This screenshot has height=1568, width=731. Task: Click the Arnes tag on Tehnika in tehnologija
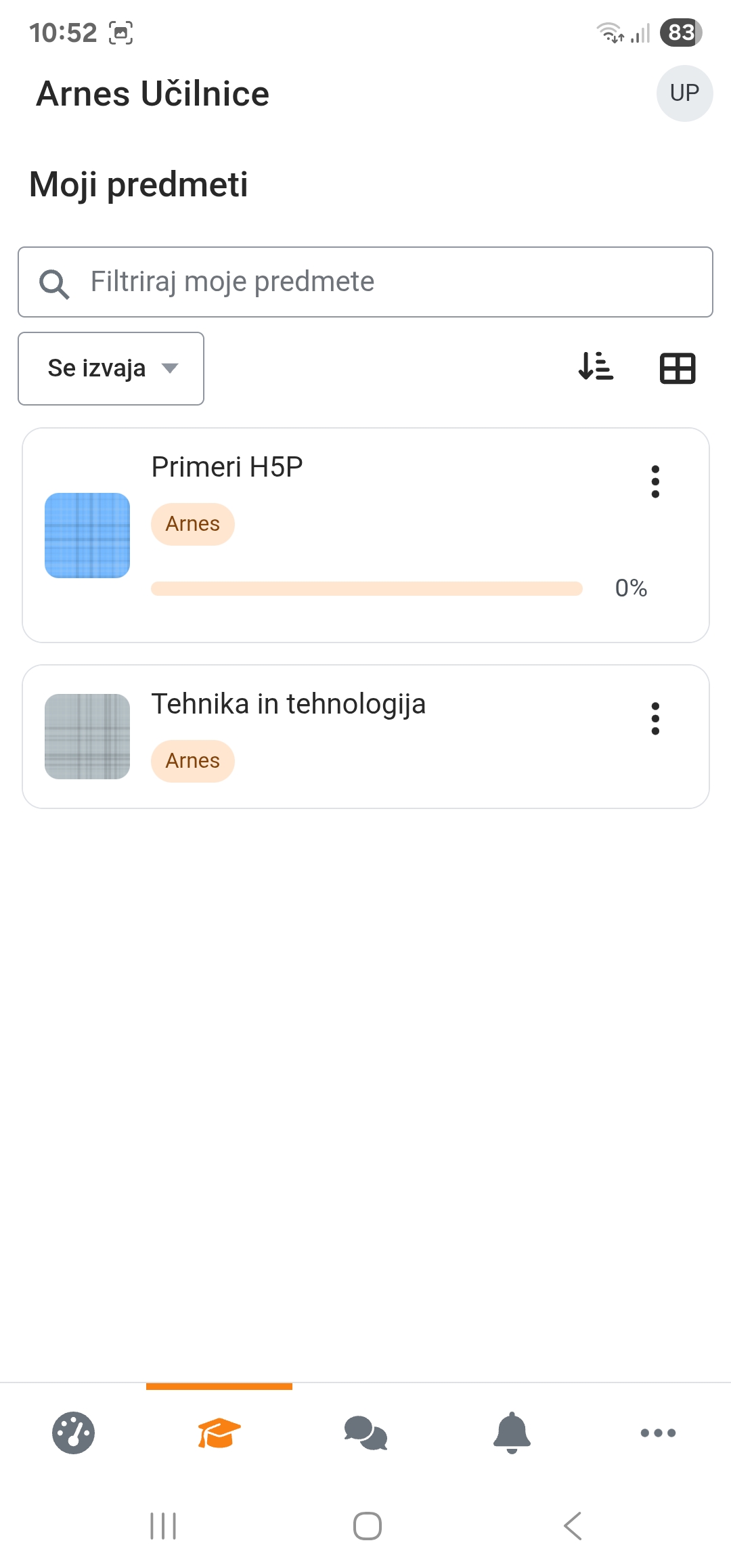point(193,761)
